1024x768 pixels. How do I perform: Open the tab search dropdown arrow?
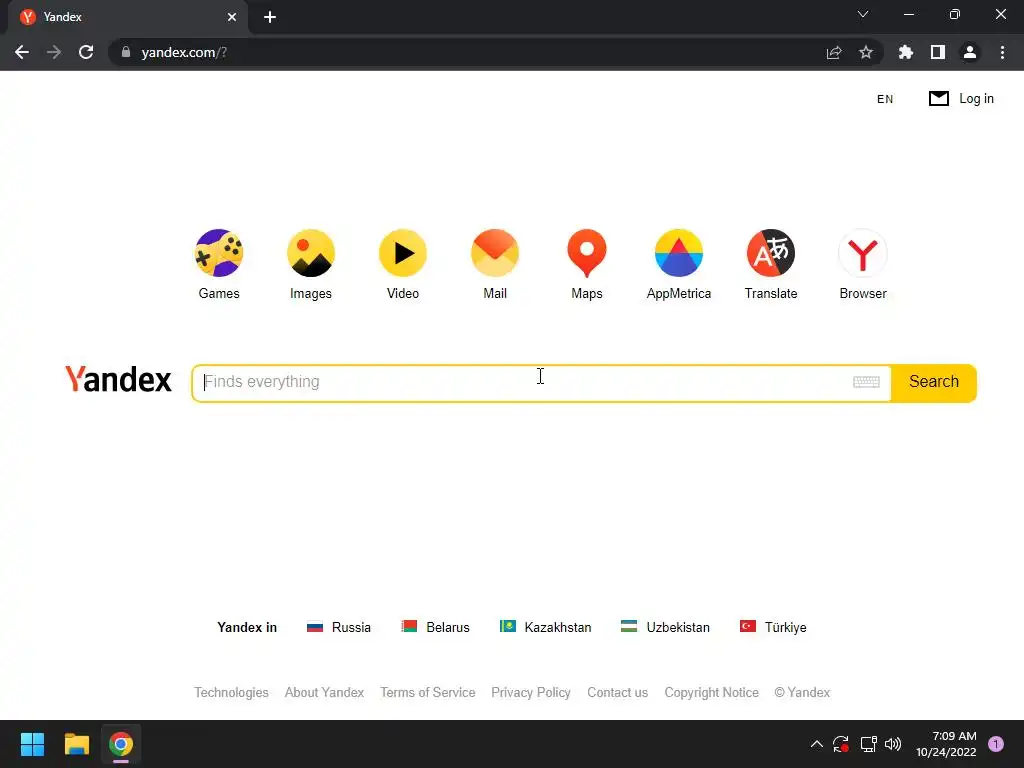pos(863,14)
